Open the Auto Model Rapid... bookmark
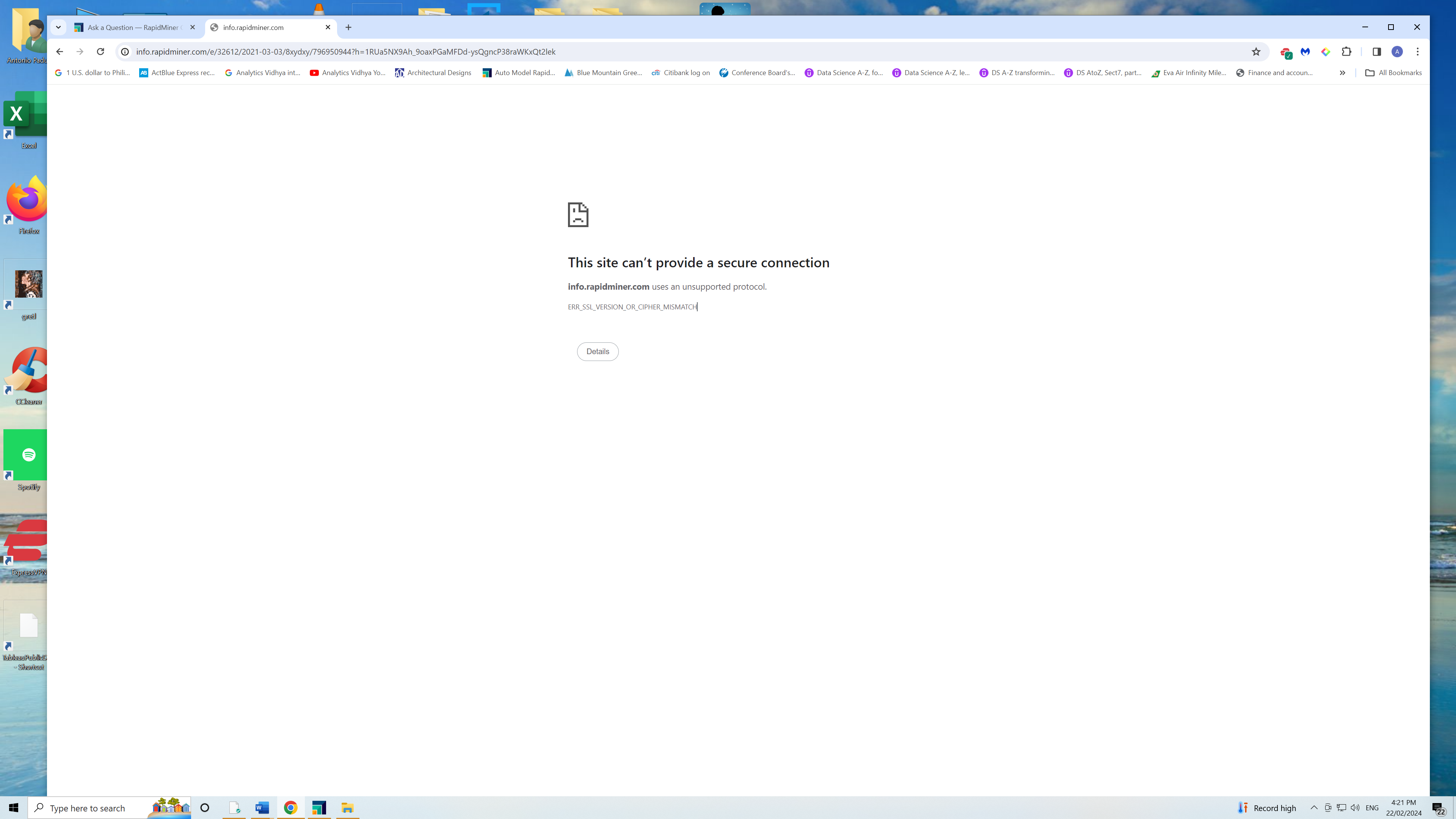This screenshot has height=819, width=1456. click(x=519, y=72)
